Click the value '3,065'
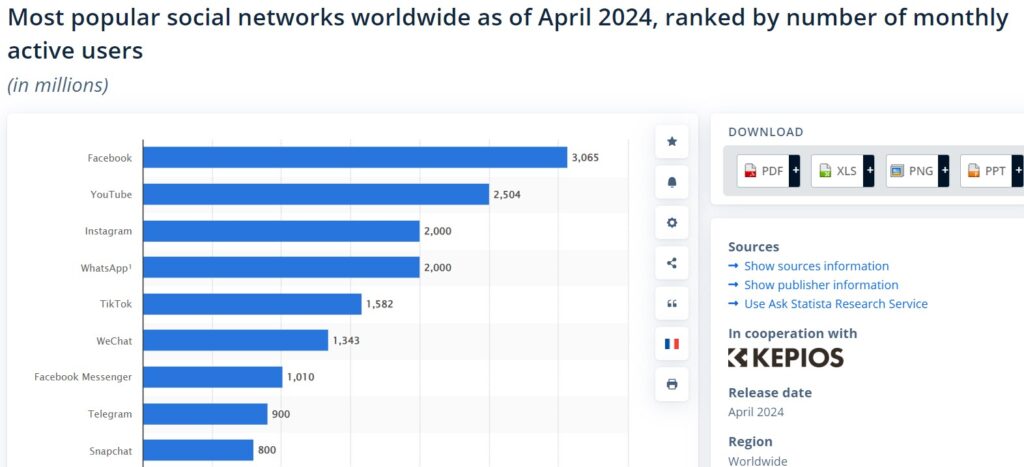This screenshot has width=1024, height=467. coord(585,157)
